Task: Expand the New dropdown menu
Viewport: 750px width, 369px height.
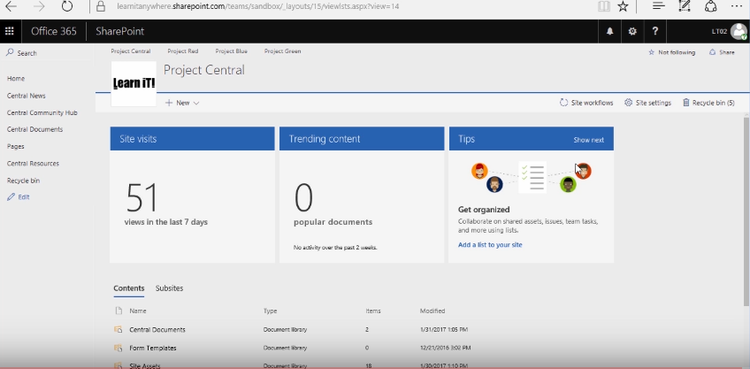Action: [x=182, y=103]
